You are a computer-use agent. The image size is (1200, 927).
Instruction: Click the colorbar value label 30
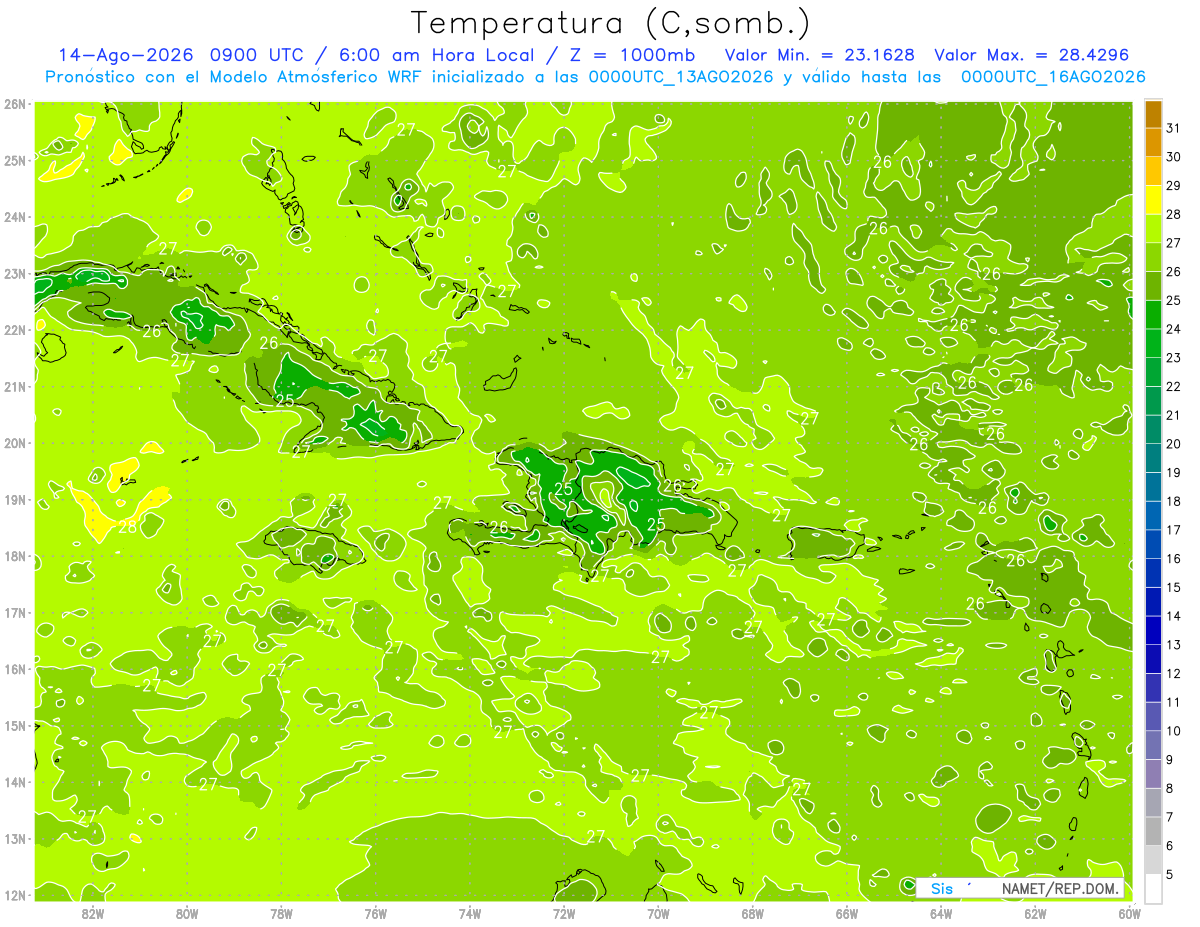coord(1174,157)
